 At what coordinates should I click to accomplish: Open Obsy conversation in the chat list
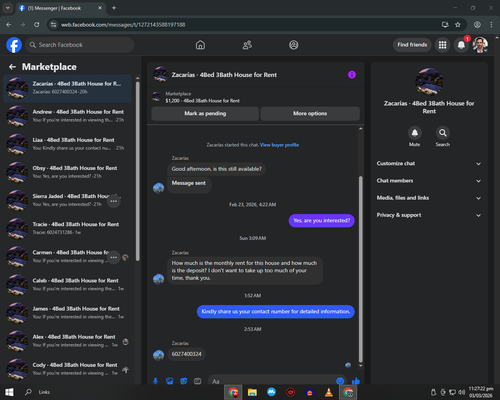[x=68, y=172]
